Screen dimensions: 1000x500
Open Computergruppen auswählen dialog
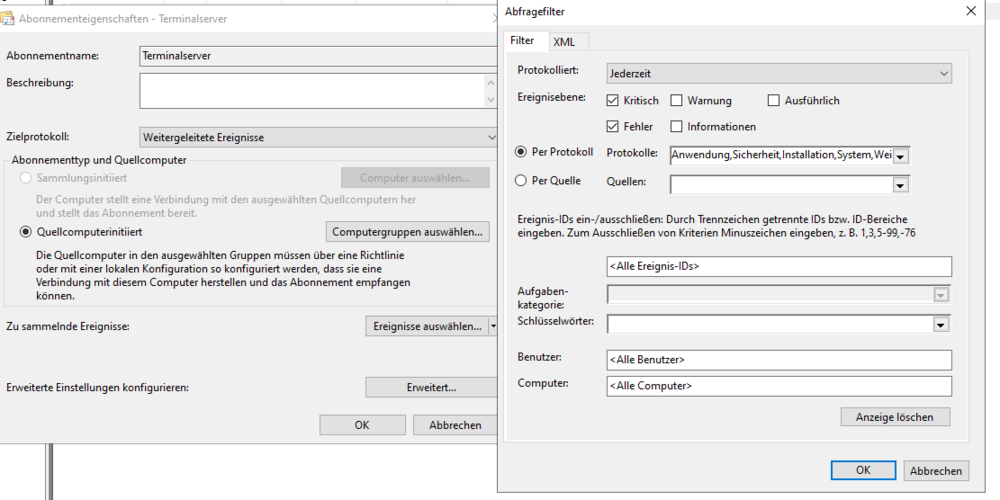coord(410,232)
